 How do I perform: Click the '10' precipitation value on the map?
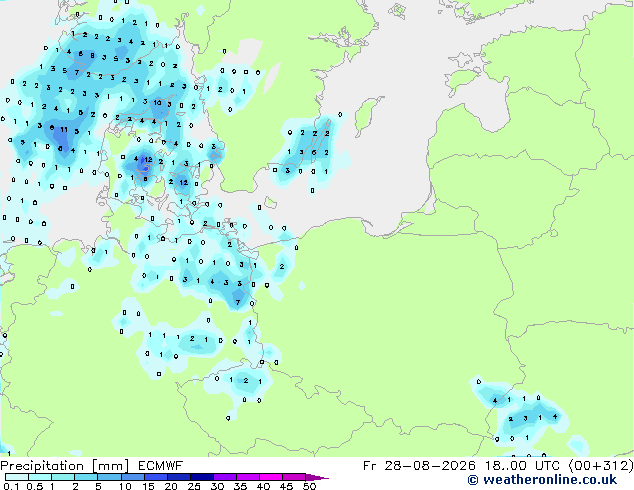point(157,103)
